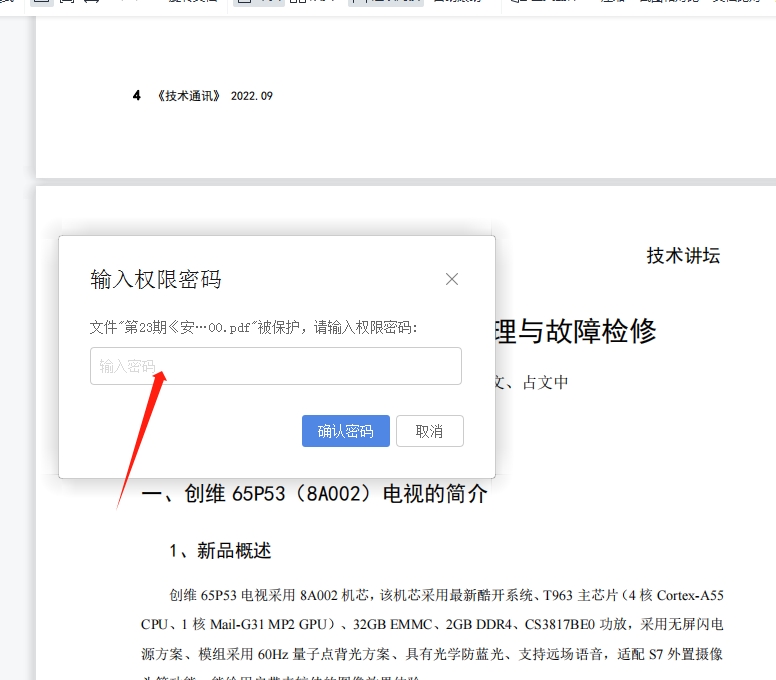This screenshot has width=776, height=680.
Task: Click the '1、新品概述' subheading
Action: point(220,550)
